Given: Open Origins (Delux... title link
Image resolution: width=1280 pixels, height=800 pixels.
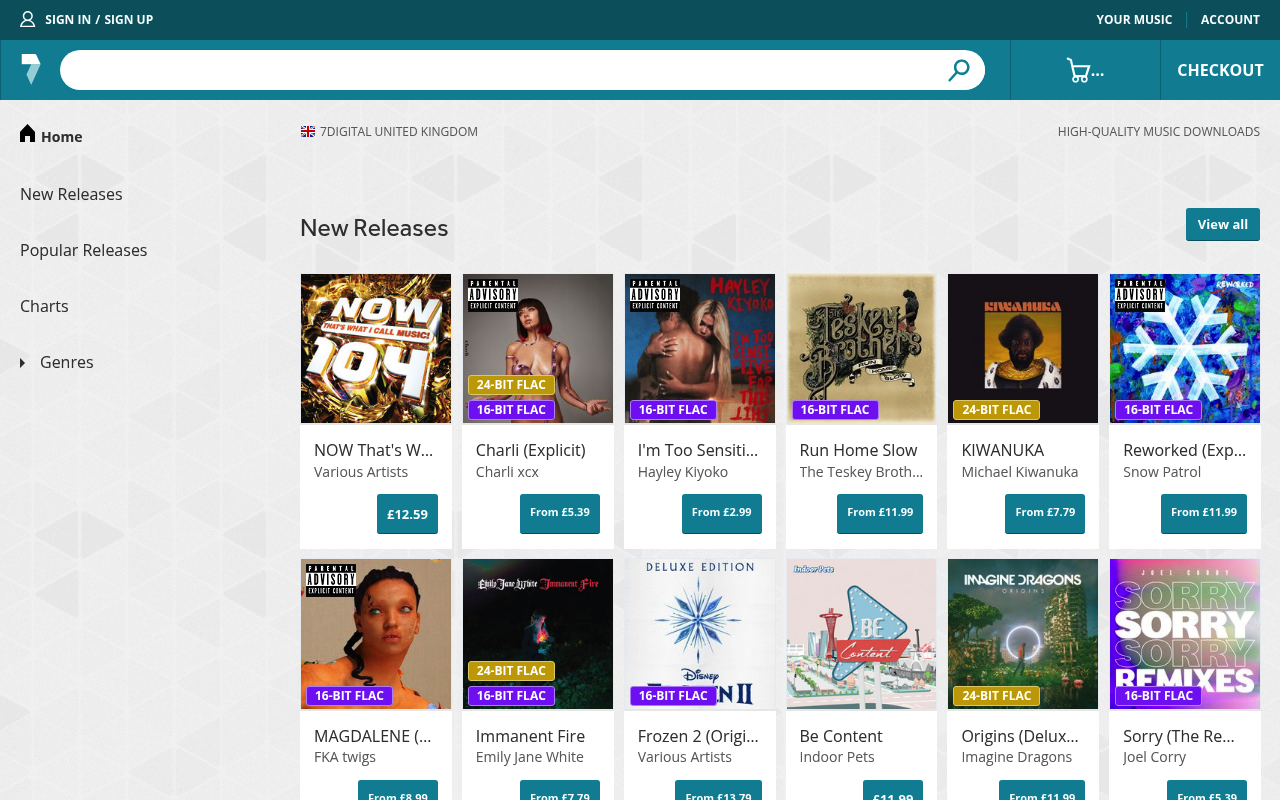Looking at the screenshot, I should (1020, 736).
